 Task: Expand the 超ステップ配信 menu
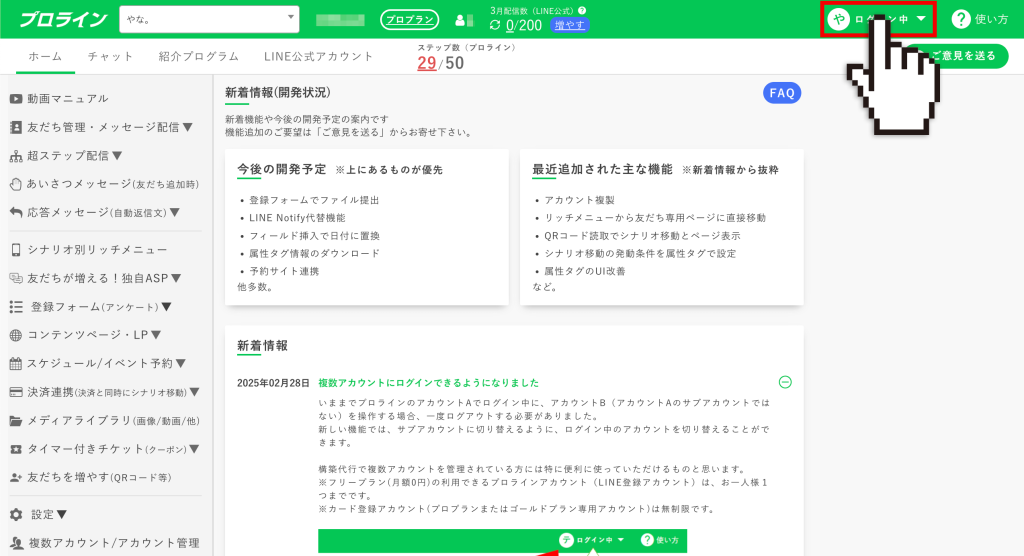[x=74, y=155]
